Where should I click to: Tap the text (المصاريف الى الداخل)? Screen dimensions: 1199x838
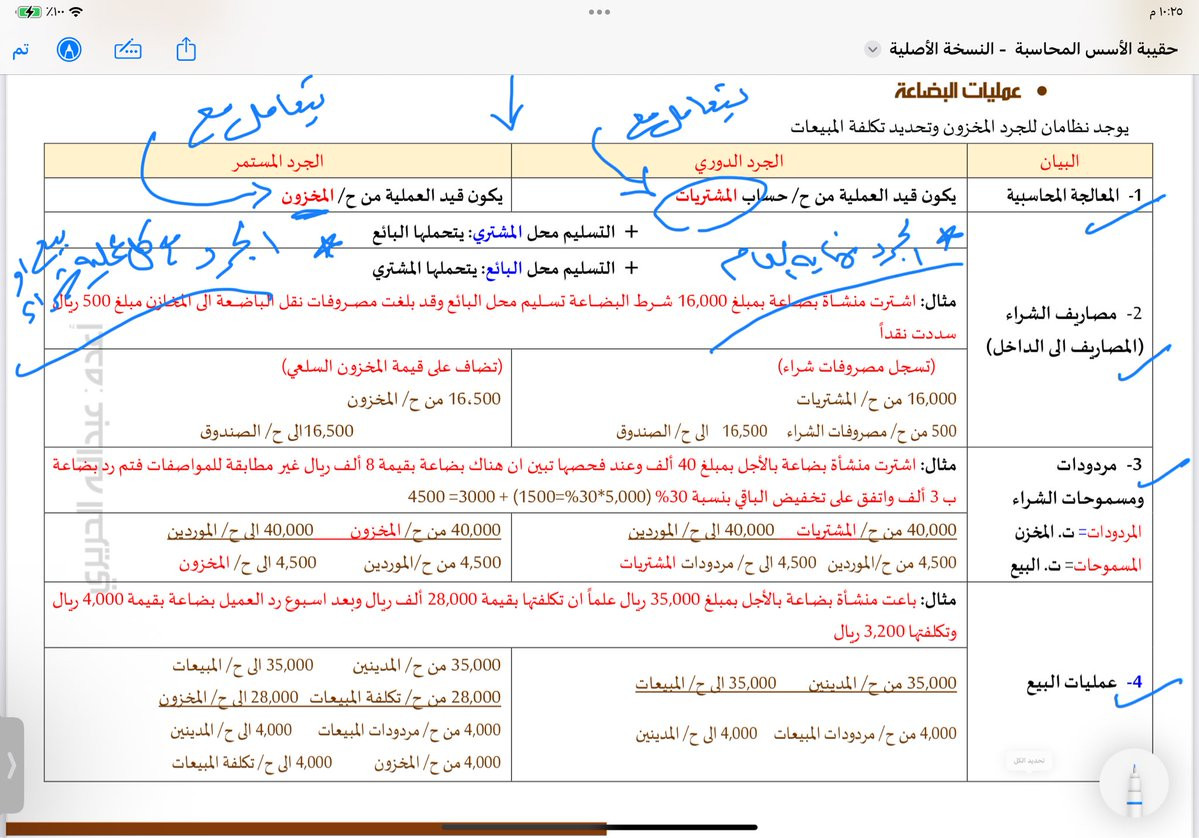point(1064,347)
